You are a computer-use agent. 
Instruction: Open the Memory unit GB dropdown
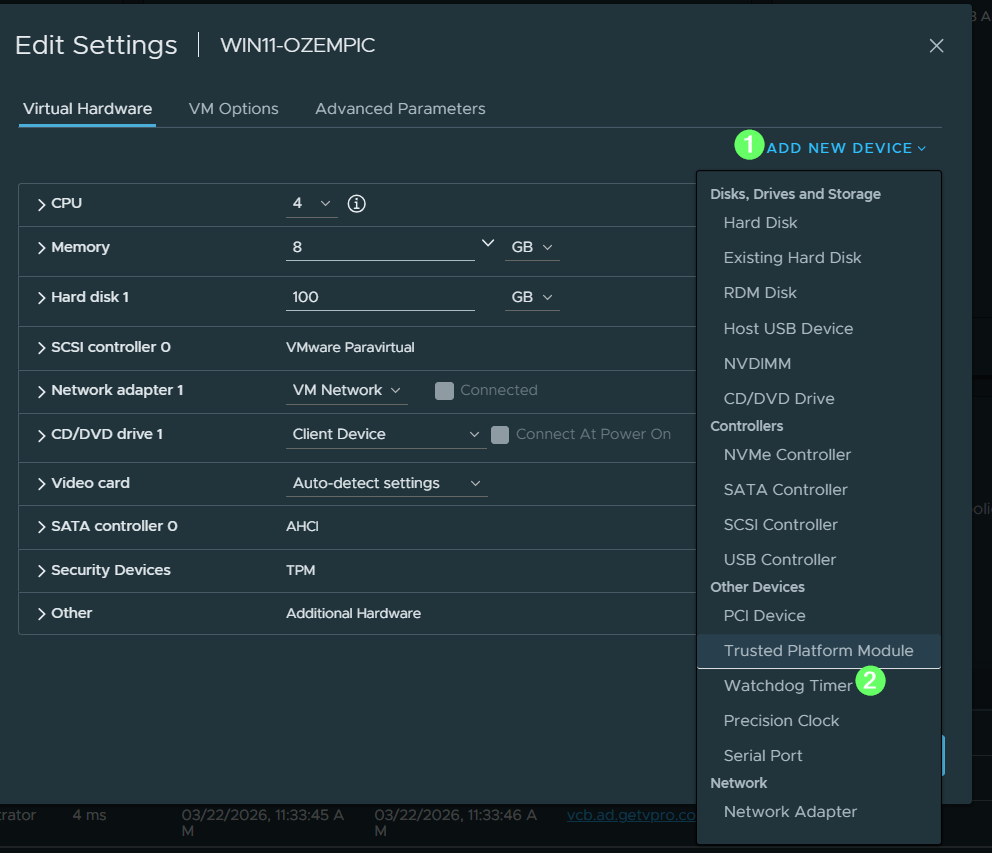point(532,247)
